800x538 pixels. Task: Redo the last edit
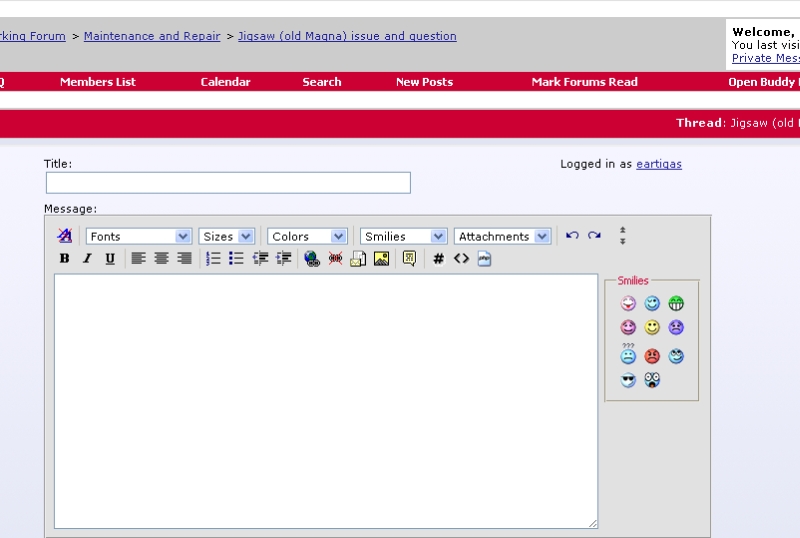(594, 235)
